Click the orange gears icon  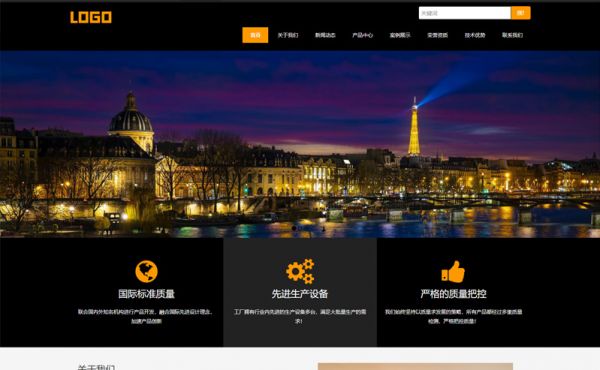(x=300, y=271)
